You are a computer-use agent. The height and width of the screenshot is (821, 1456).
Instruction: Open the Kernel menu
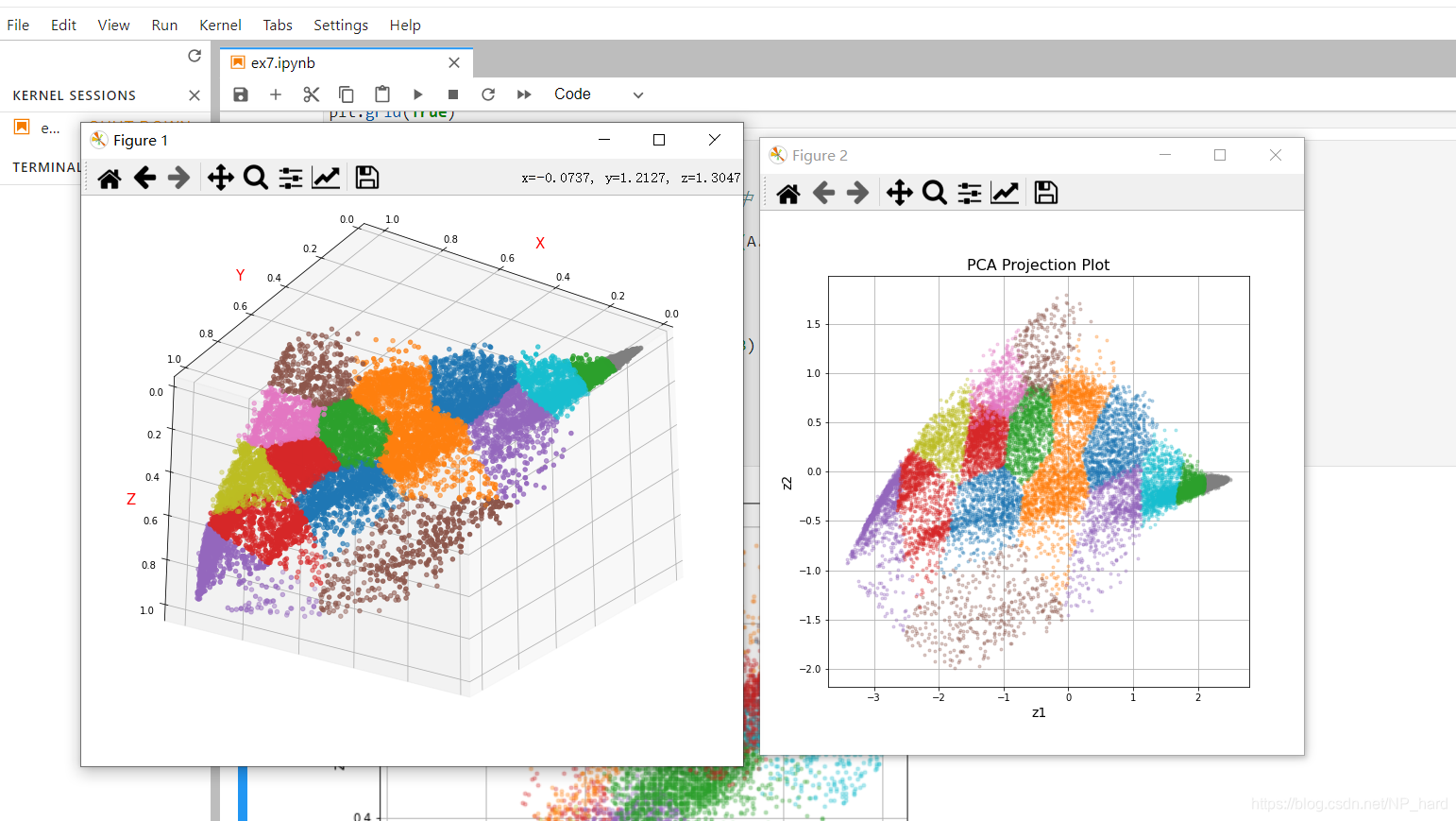pyautogui.click(x=220, y=25)
